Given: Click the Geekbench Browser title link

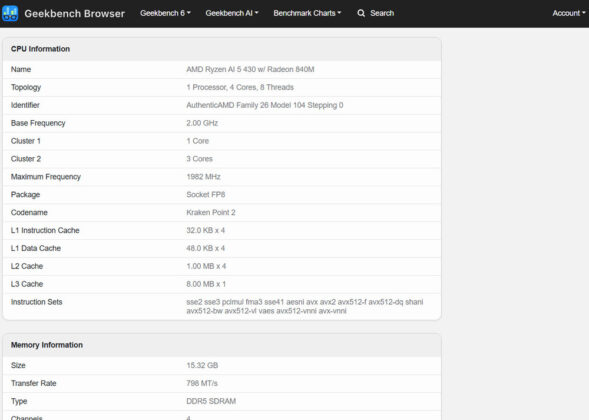Looking at the screenshot, I should pos(74,14).
